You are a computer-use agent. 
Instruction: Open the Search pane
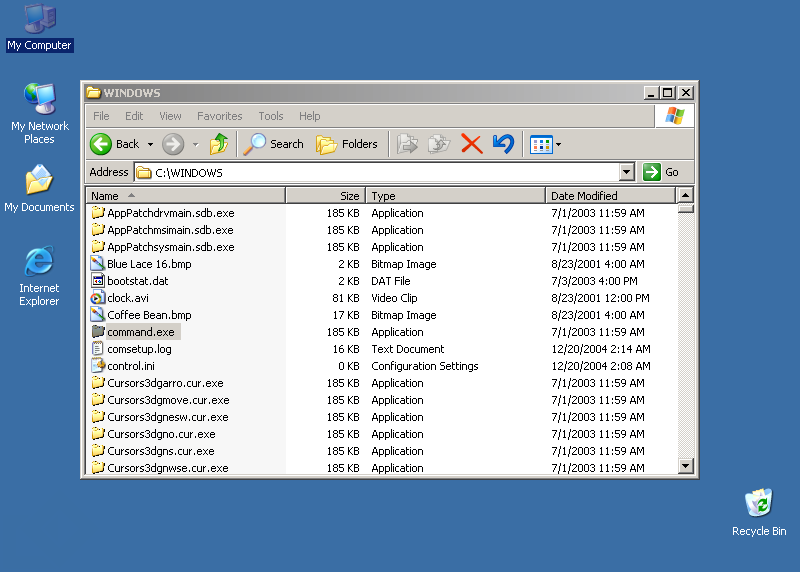273,144
